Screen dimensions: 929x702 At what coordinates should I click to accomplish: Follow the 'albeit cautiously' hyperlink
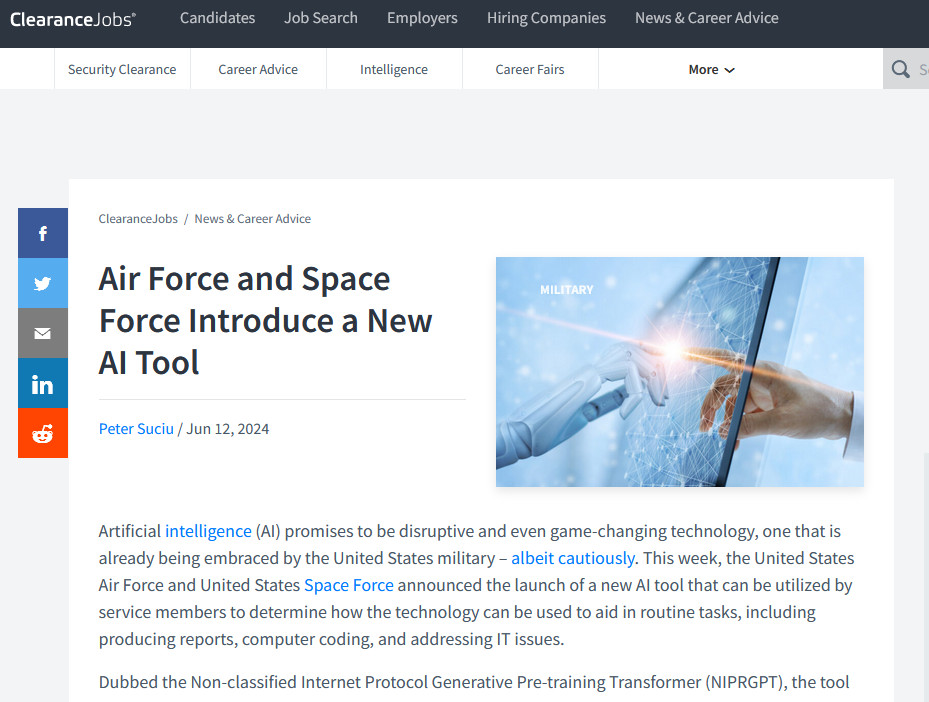[573, 558]
